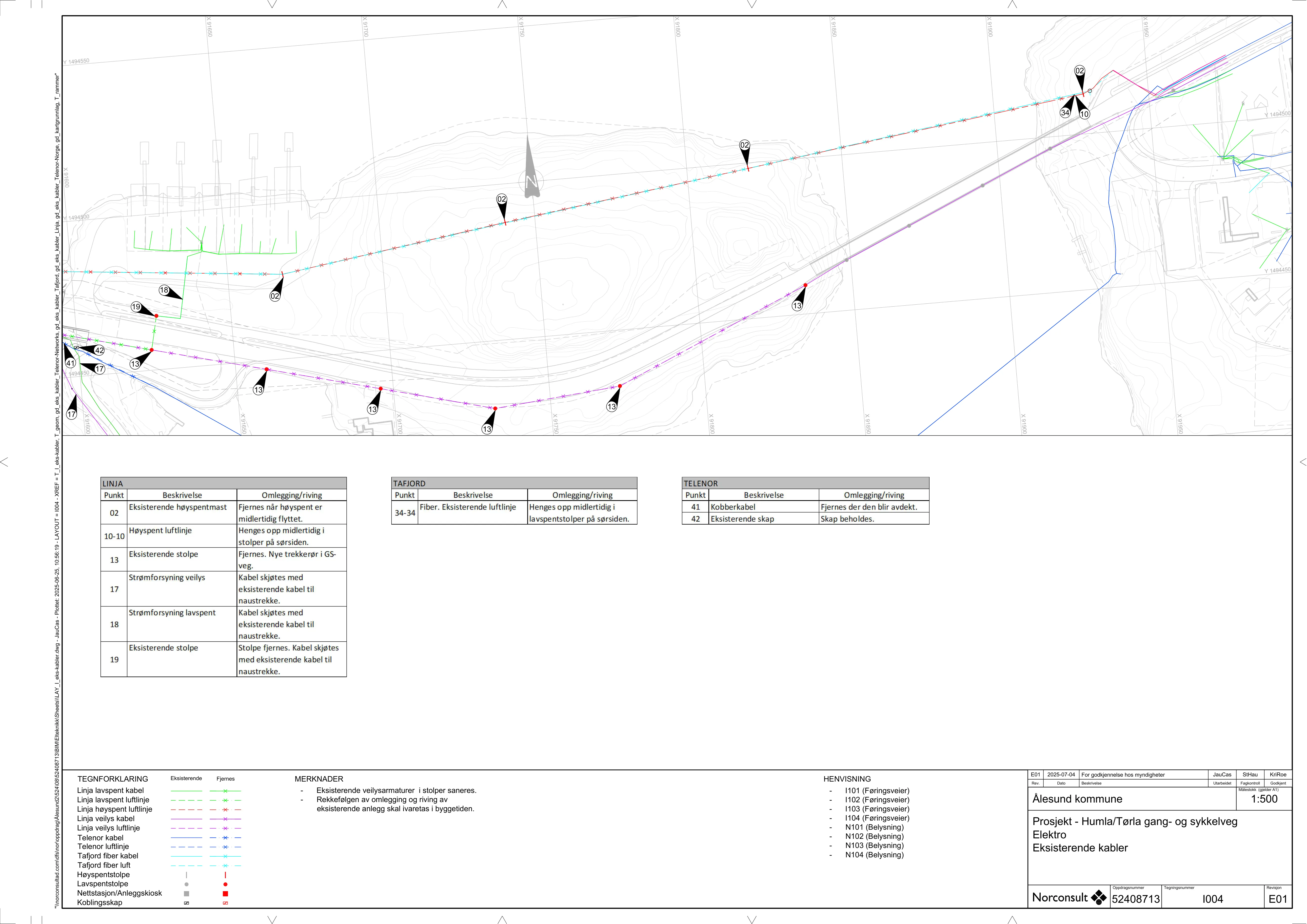Select point marker 41 on the map

coord(71,363)
